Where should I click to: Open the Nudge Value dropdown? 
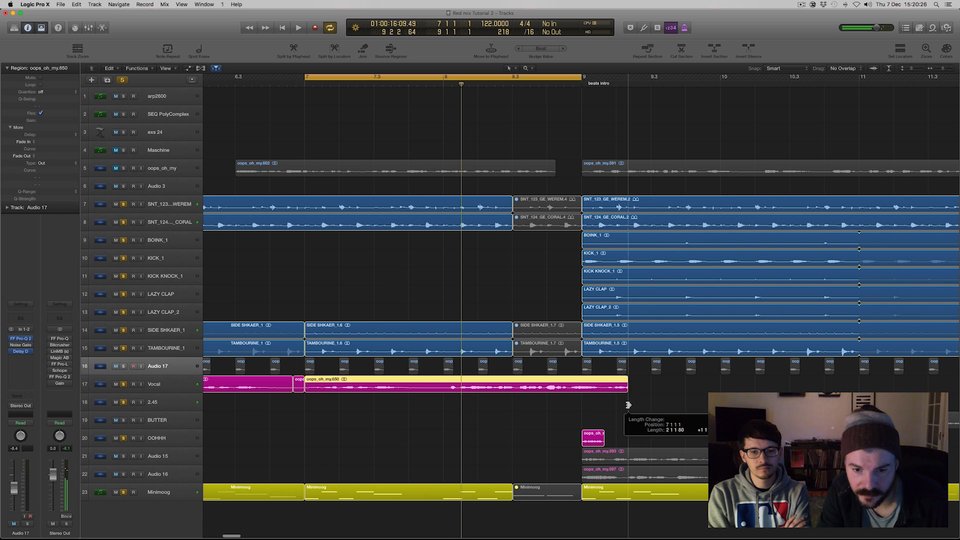pyautogui.click(x=541, y=48)
